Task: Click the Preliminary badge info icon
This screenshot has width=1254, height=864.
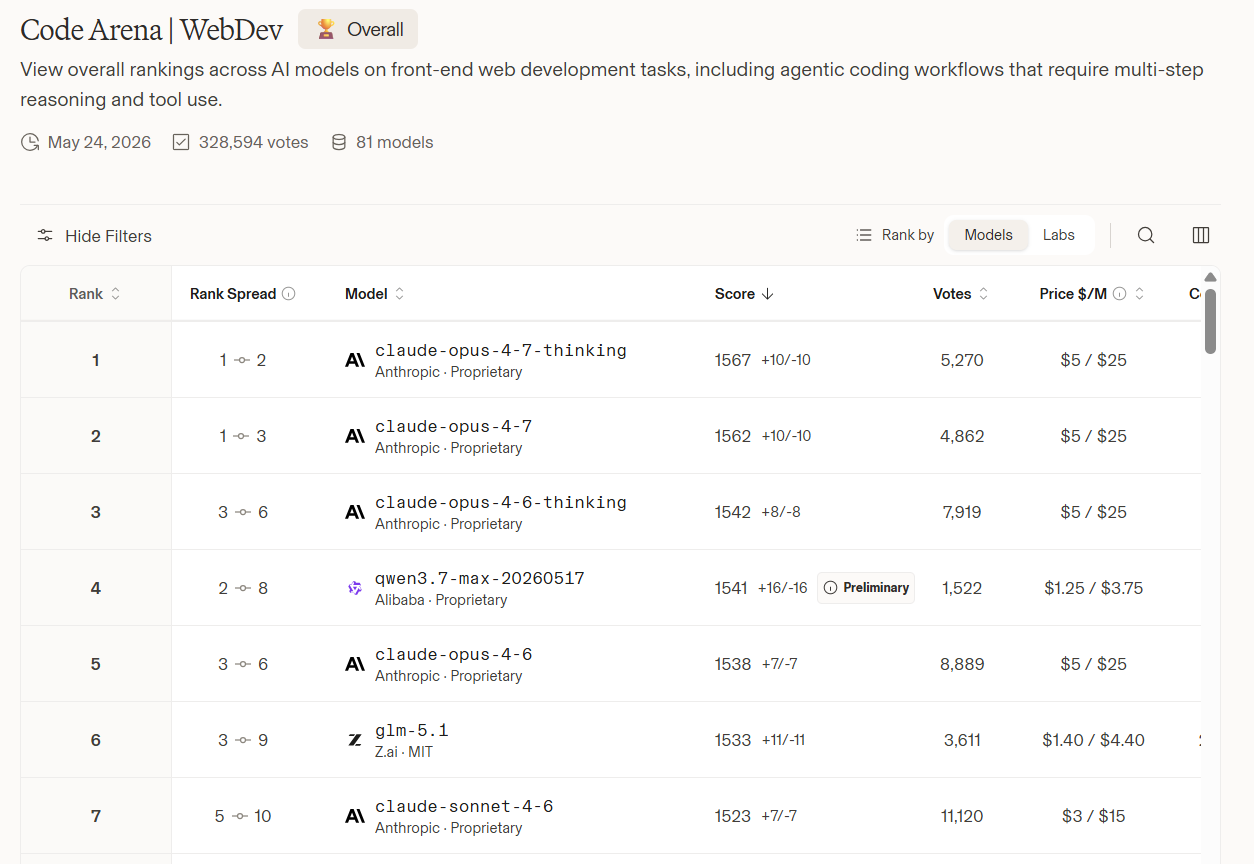Action: coord(830,588)
